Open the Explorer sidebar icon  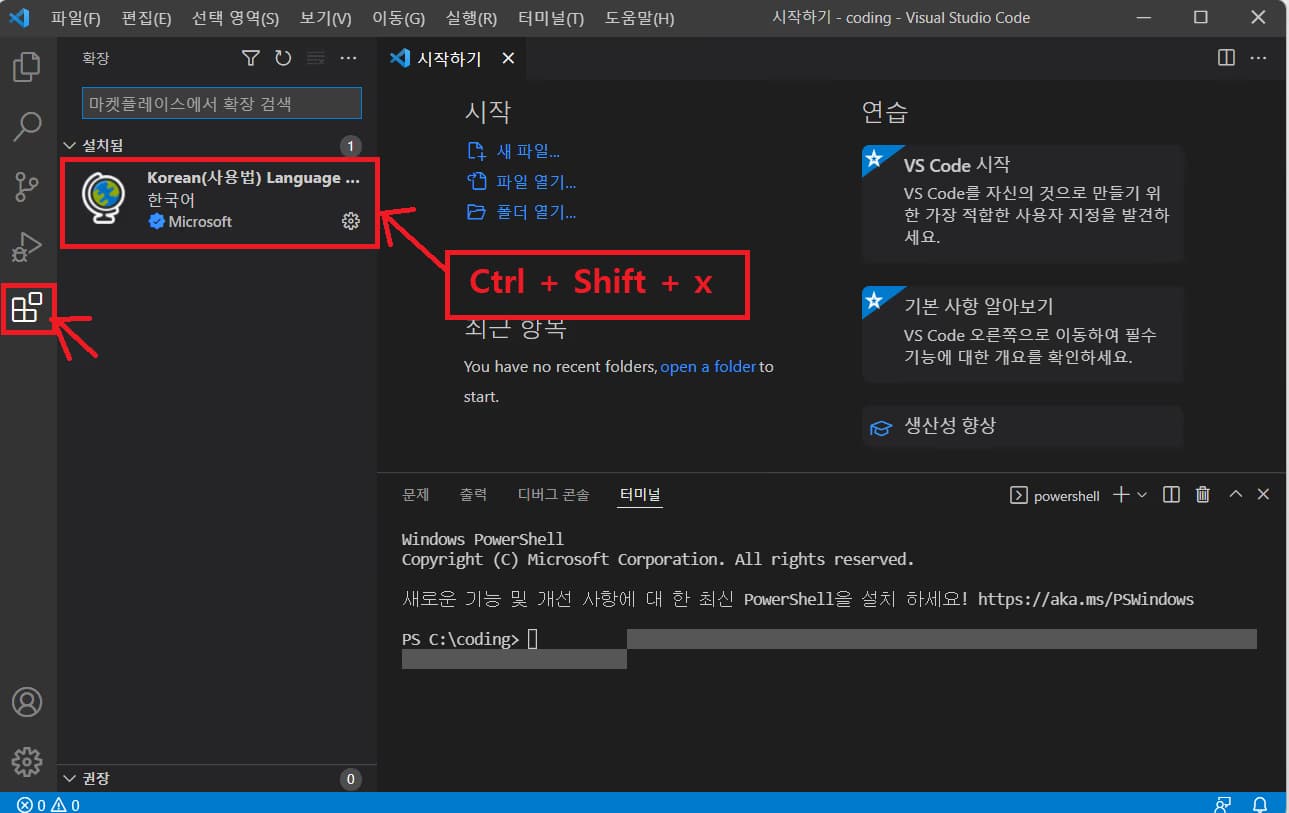pyautogui.click(x=27, y=66)
